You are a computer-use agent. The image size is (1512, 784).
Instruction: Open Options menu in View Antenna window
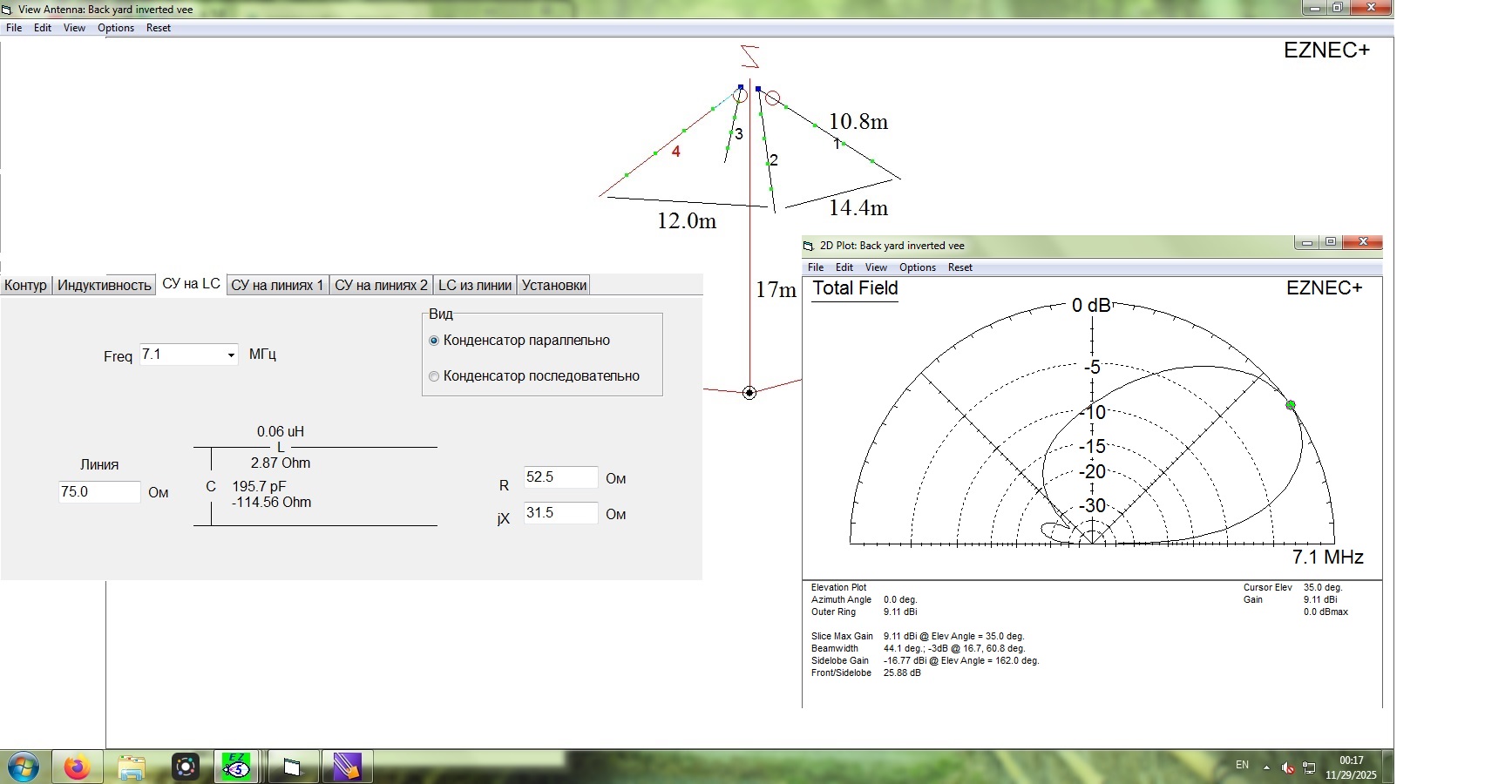(x=115, y=28)
